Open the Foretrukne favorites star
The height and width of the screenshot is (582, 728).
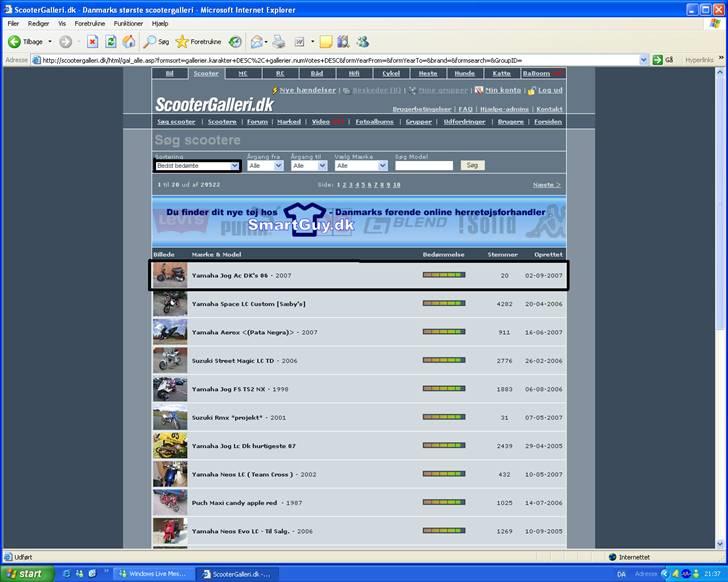(x=197, y=42)
